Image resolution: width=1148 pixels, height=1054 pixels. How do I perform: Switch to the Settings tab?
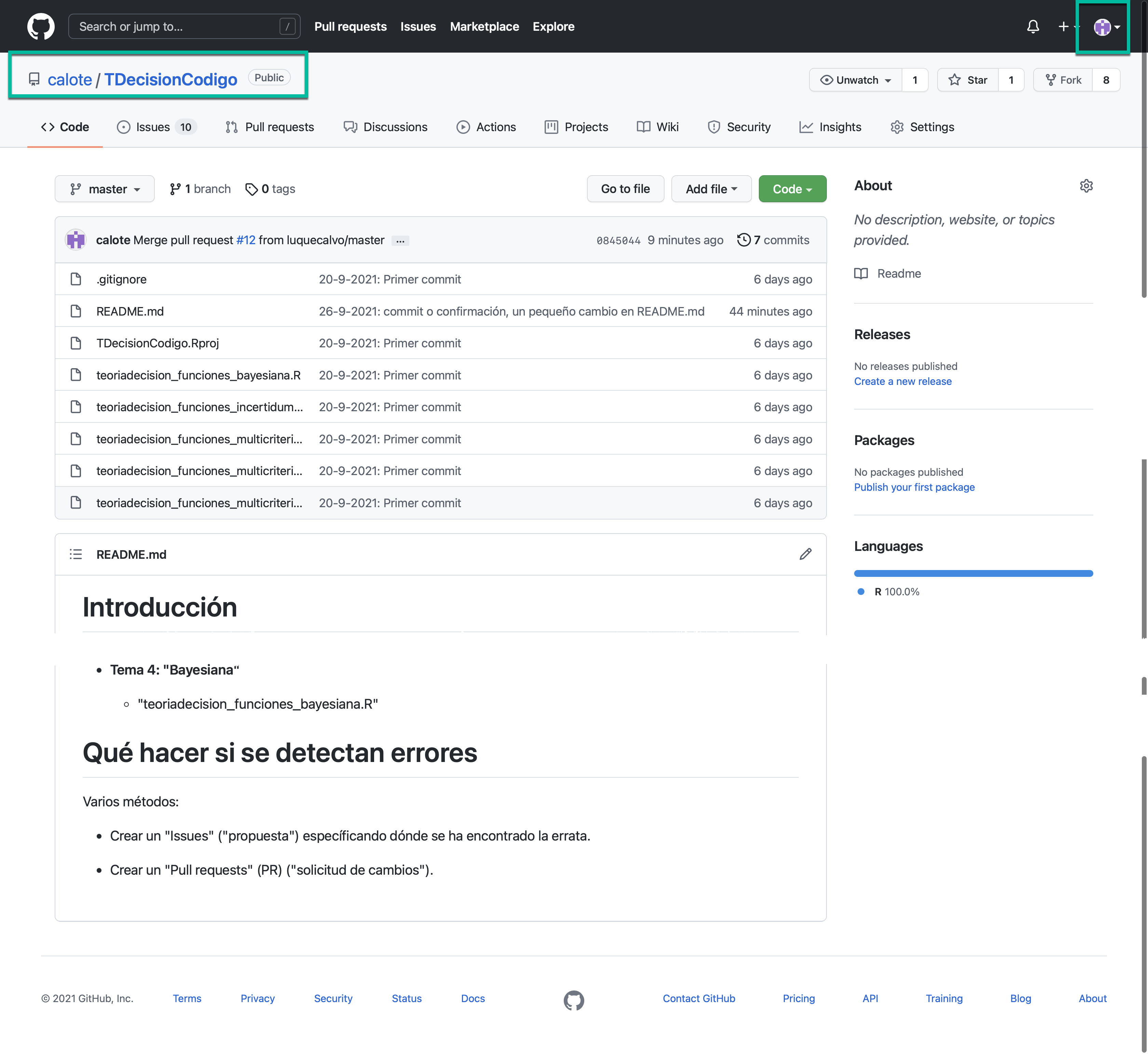922,127
